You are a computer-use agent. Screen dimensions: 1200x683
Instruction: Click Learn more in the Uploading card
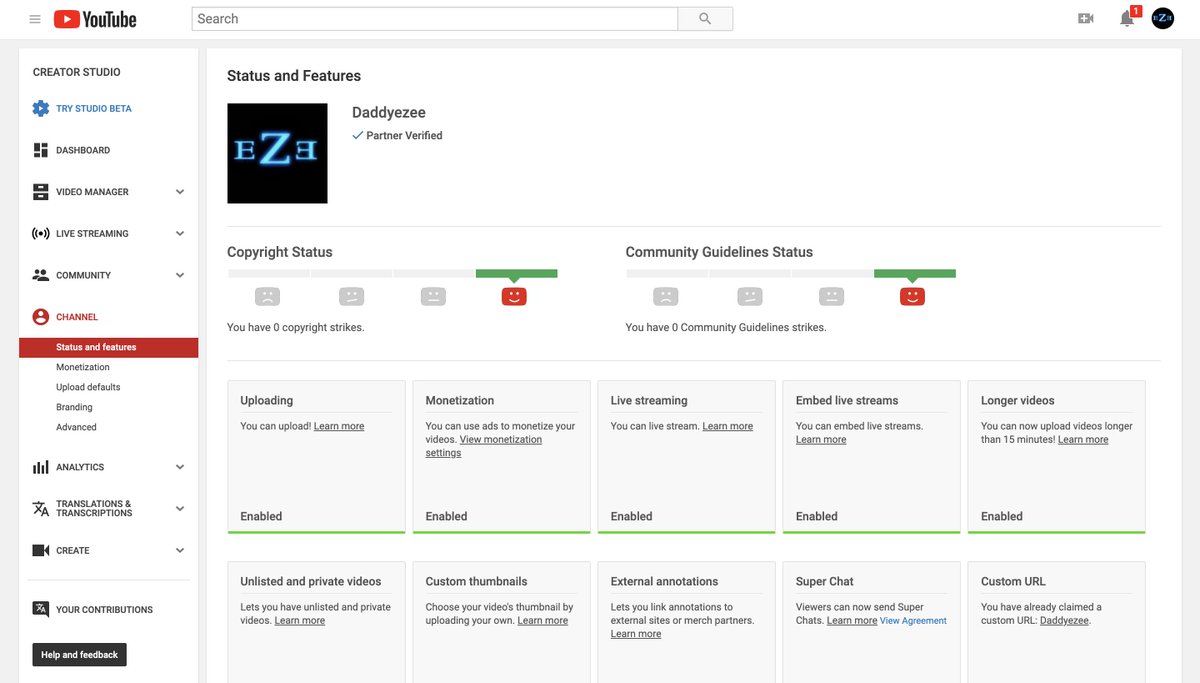[339, 426]
